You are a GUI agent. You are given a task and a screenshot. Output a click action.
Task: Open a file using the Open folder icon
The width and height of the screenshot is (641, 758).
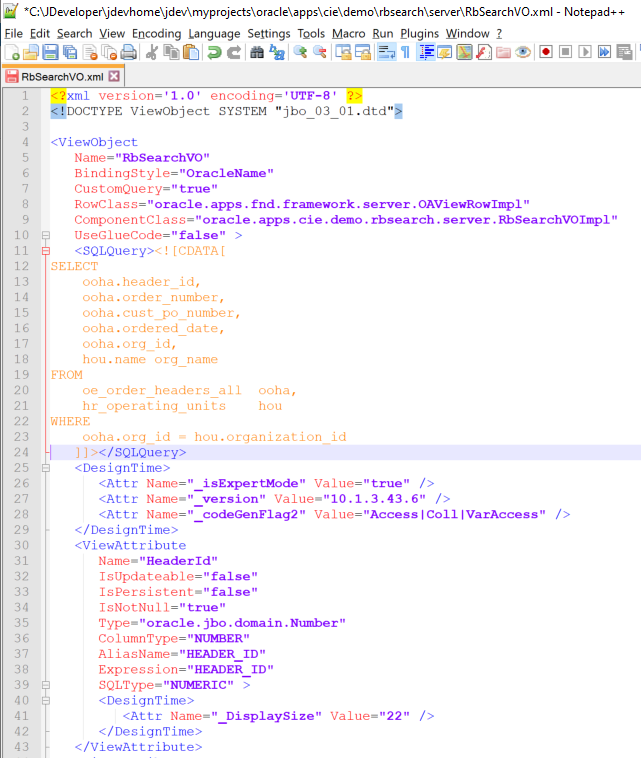(31, 52)
